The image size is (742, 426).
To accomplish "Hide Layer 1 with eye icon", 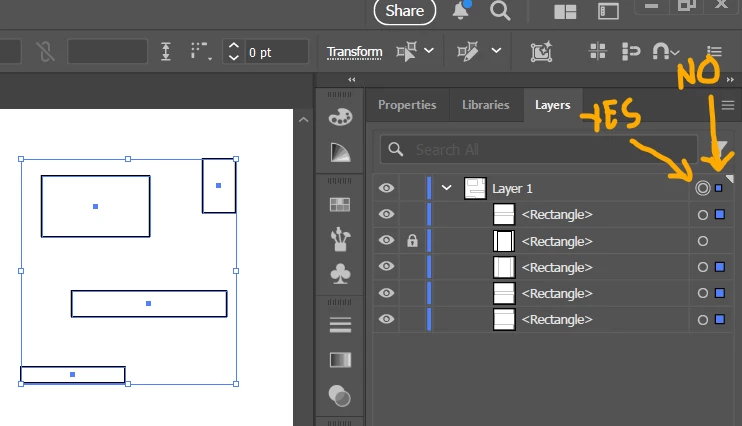I will (386, 188).
